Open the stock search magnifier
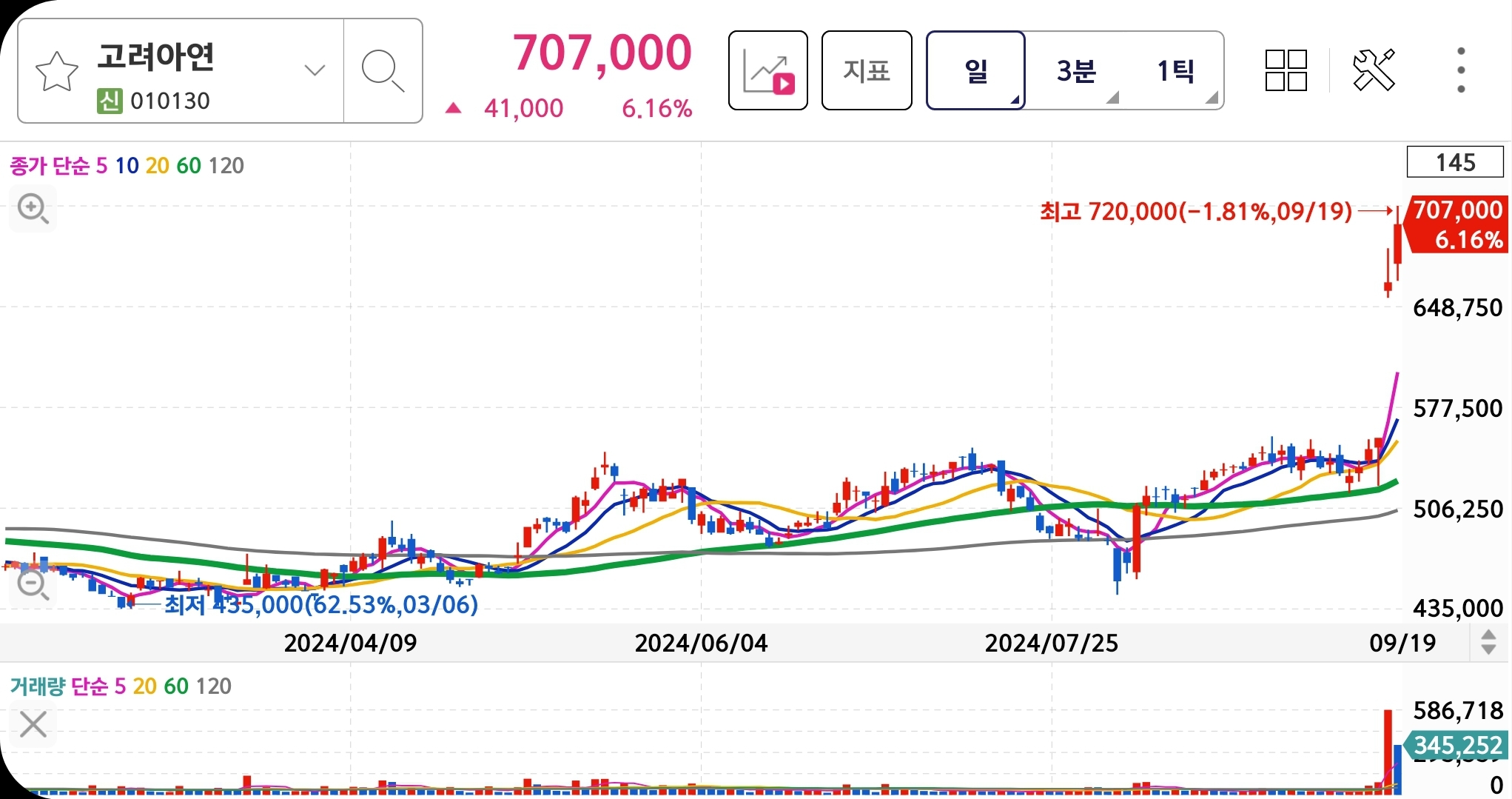This screenshot has width=1512, height=799. point(383,71)
